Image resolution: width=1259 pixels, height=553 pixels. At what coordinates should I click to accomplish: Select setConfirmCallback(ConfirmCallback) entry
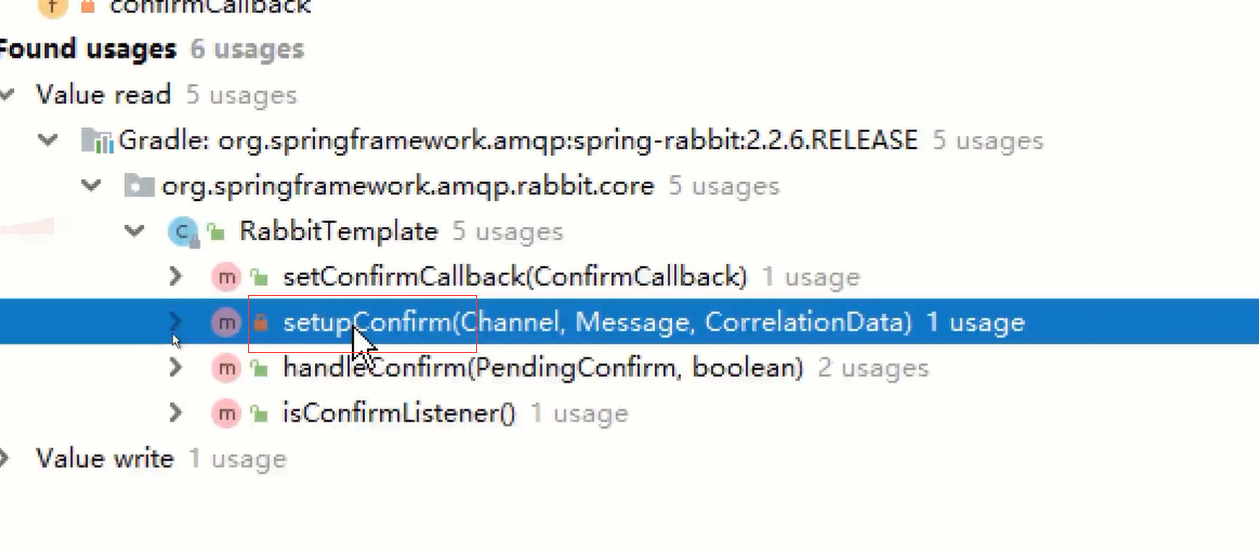coord(515,277)
